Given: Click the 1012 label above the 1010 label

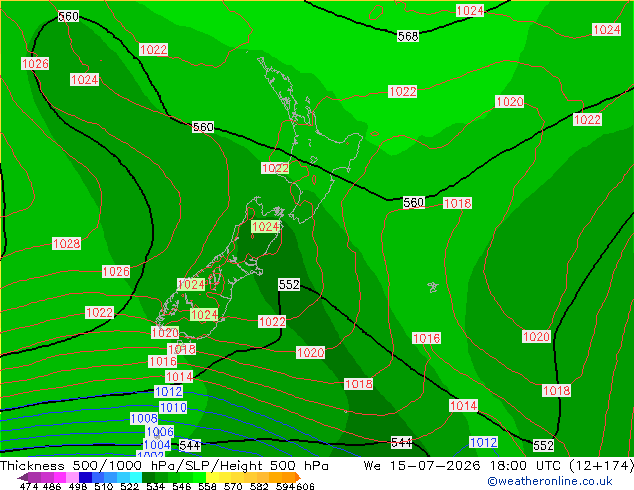Looking at the screenshot, I should pos(169,391).
